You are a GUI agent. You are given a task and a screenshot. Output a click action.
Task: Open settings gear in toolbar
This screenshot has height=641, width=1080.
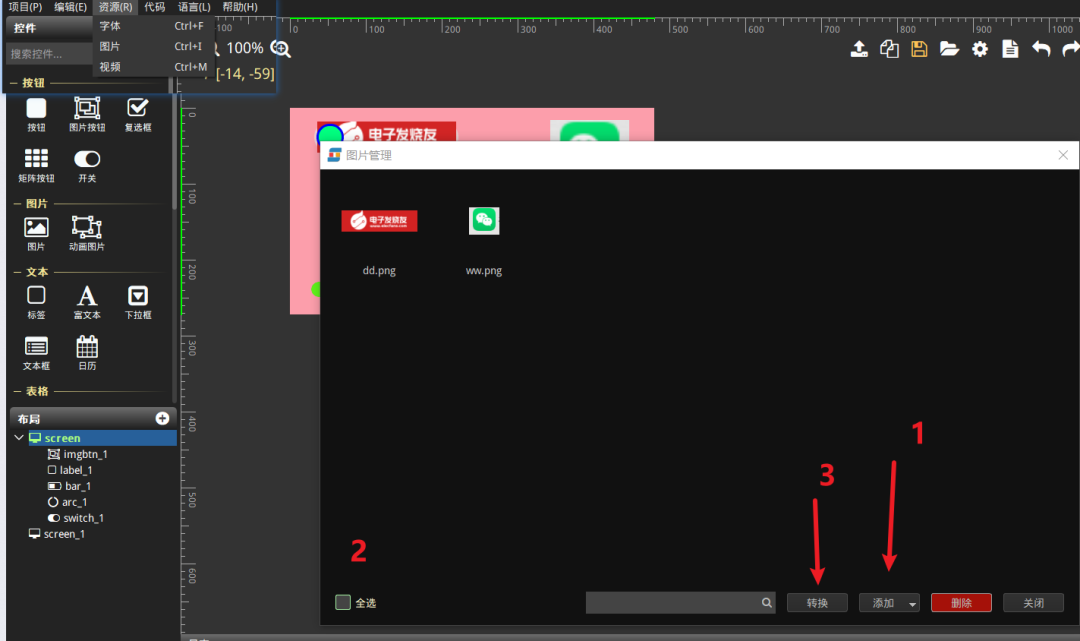click(x=979, y=49)
